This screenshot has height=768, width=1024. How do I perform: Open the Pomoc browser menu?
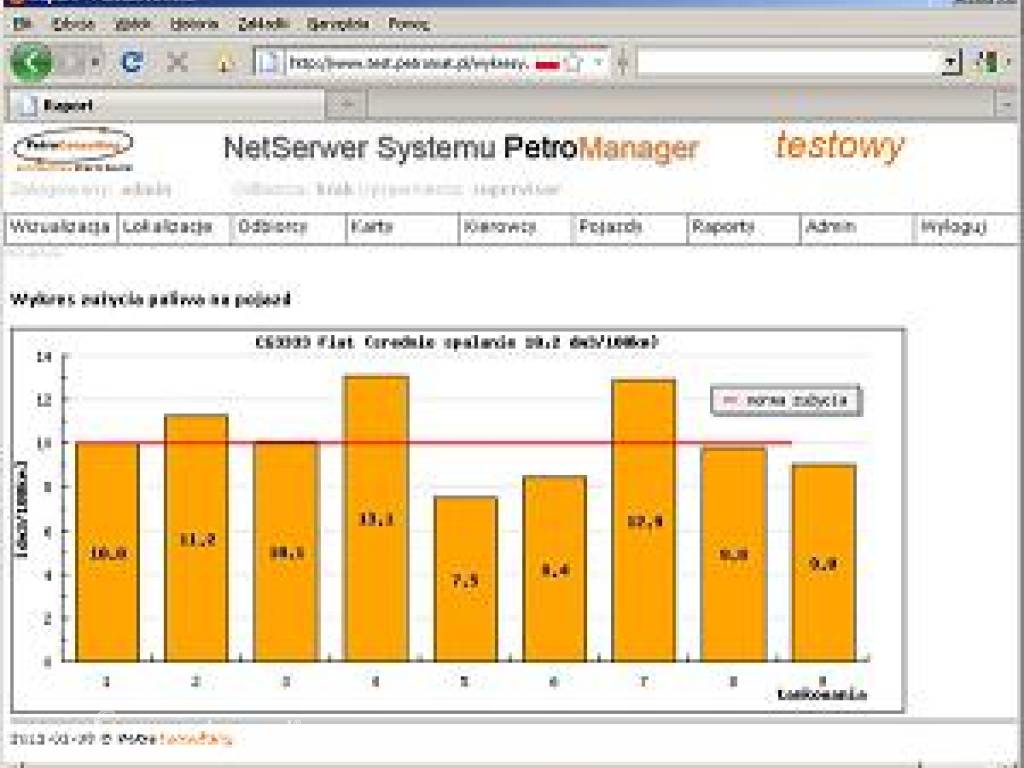coord(409,24)
